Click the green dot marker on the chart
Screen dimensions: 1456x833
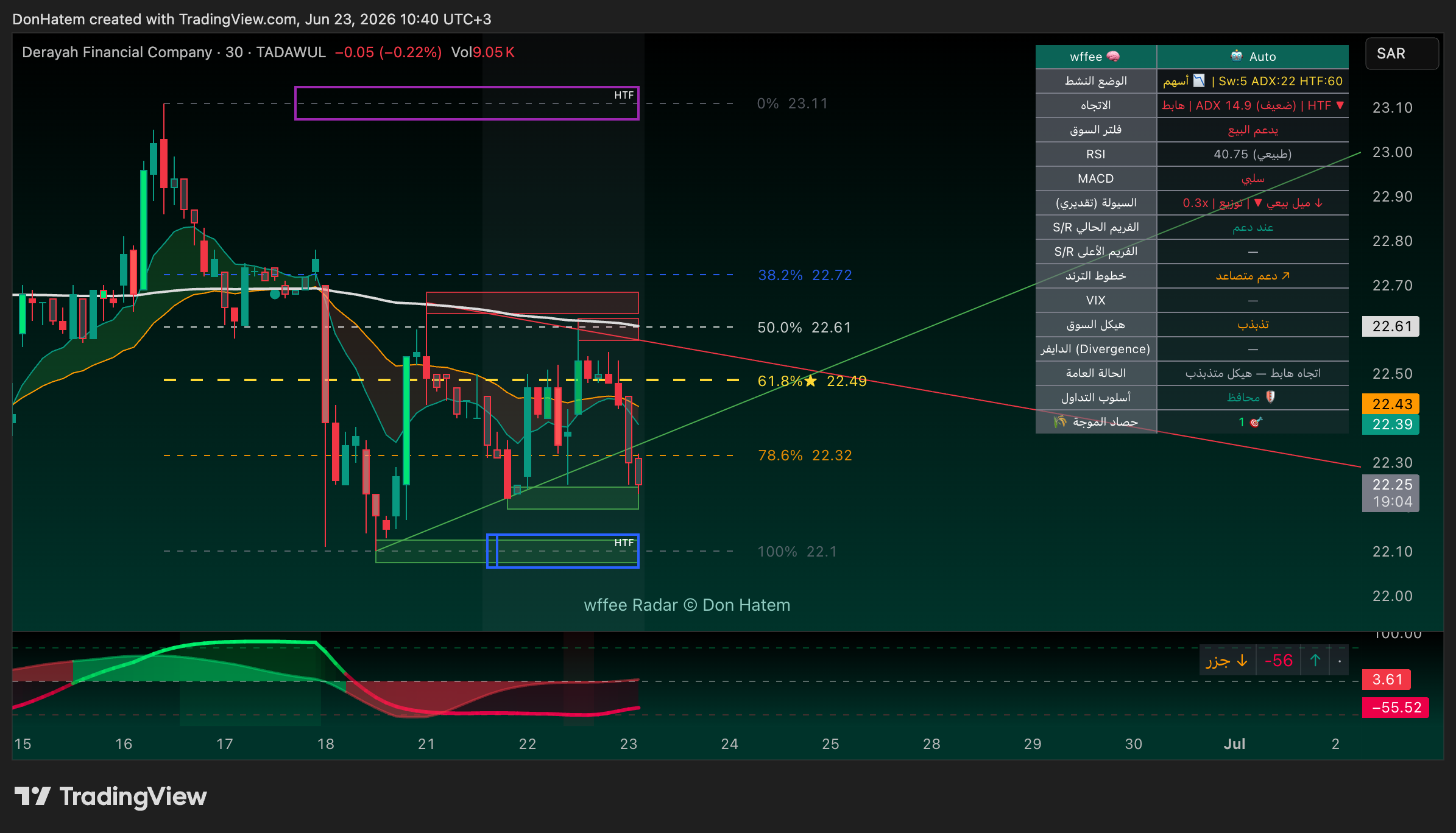(x=275, y=294)
